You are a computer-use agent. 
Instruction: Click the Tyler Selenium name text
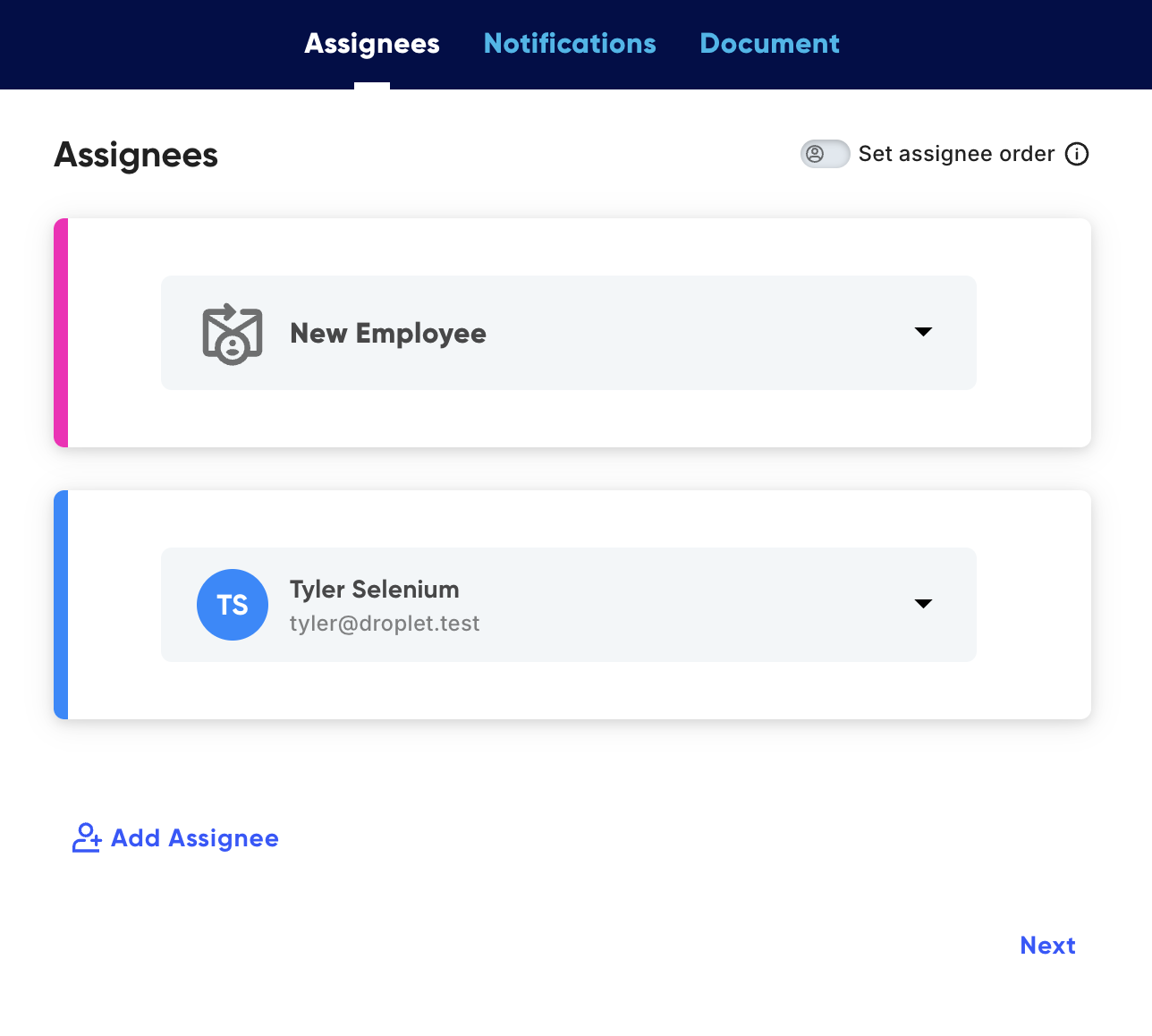375,590
